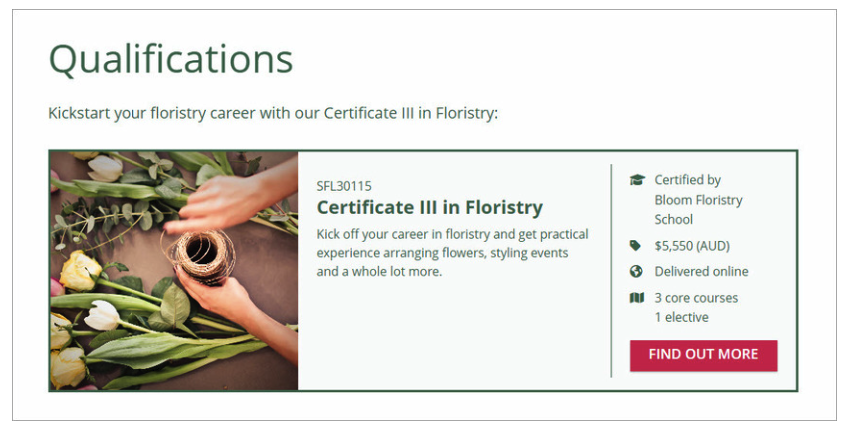Click the graduation cap icon

click(637, 180)
